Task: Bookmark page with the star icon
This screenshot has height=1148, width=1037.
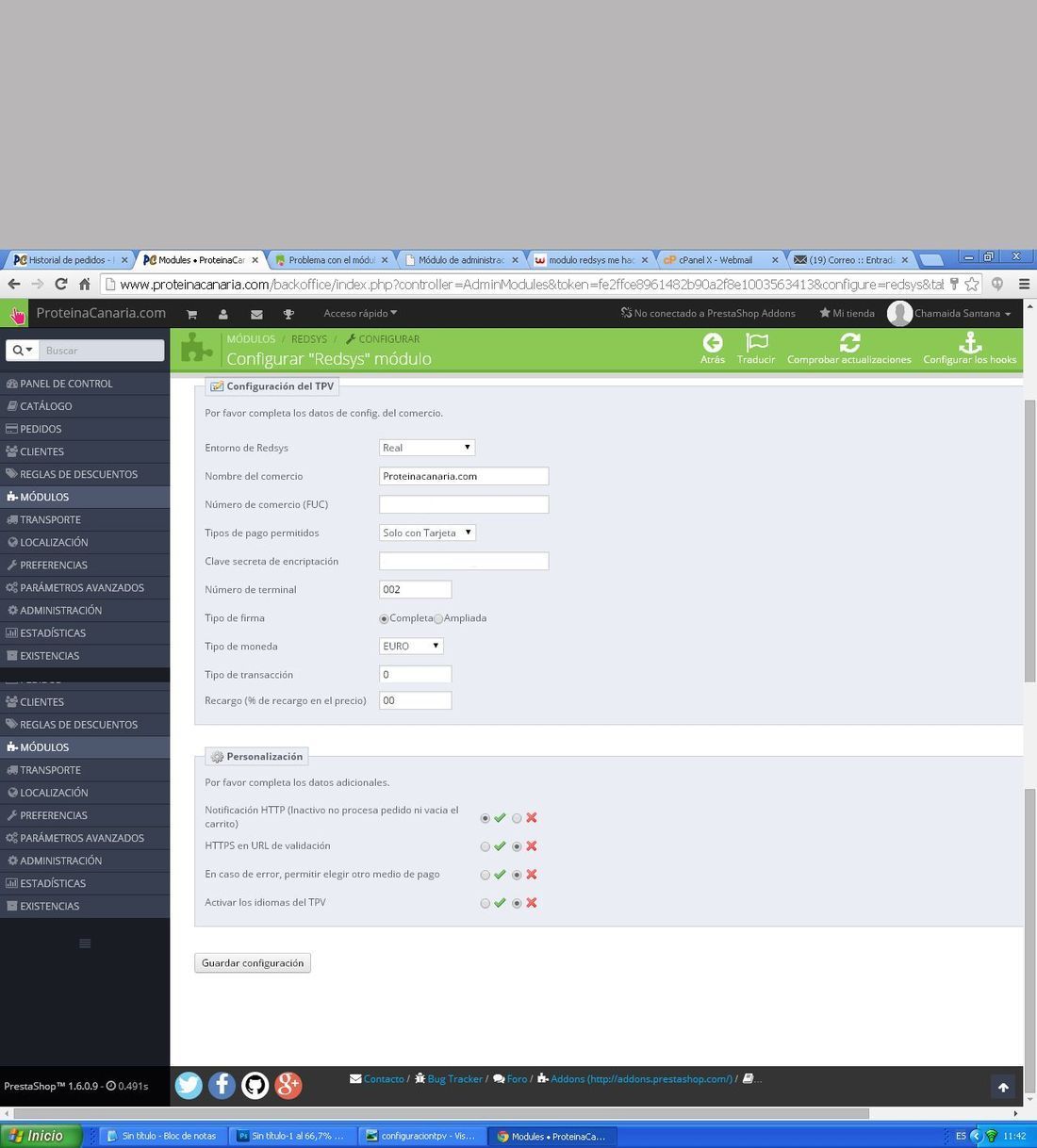Action: tap(972, 284)
